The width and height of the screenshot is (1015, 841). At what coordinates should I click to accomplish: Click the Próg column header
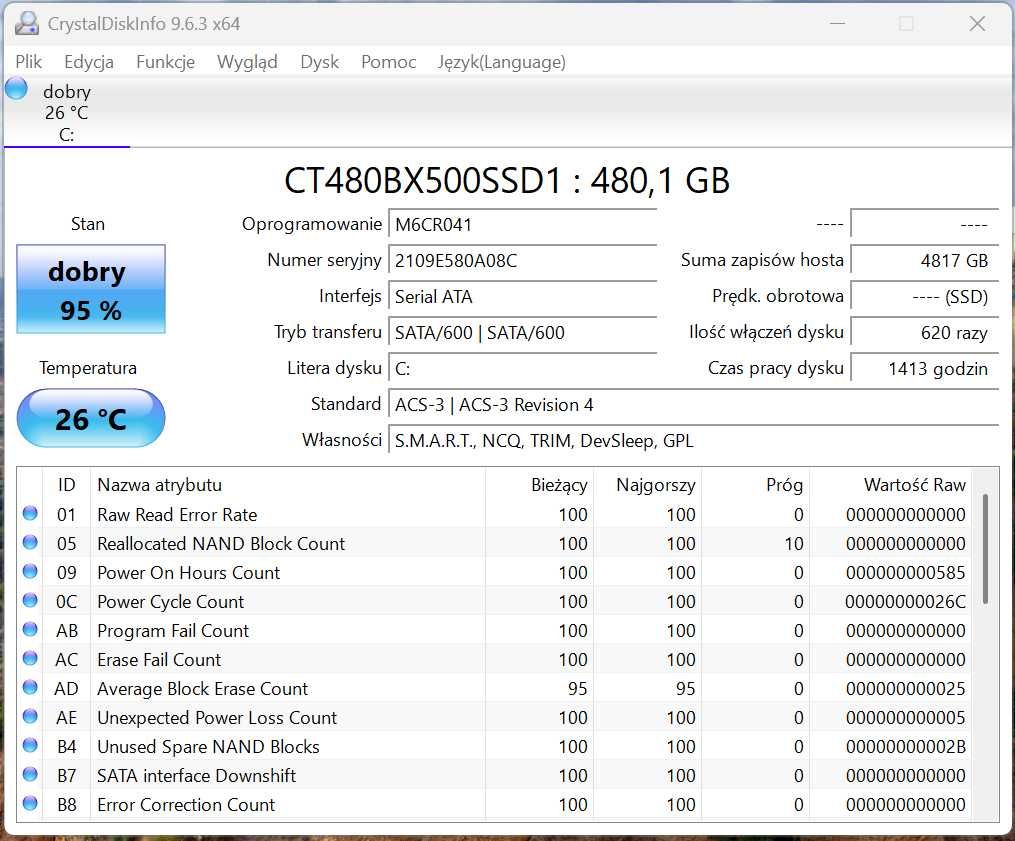coord(755,485)
